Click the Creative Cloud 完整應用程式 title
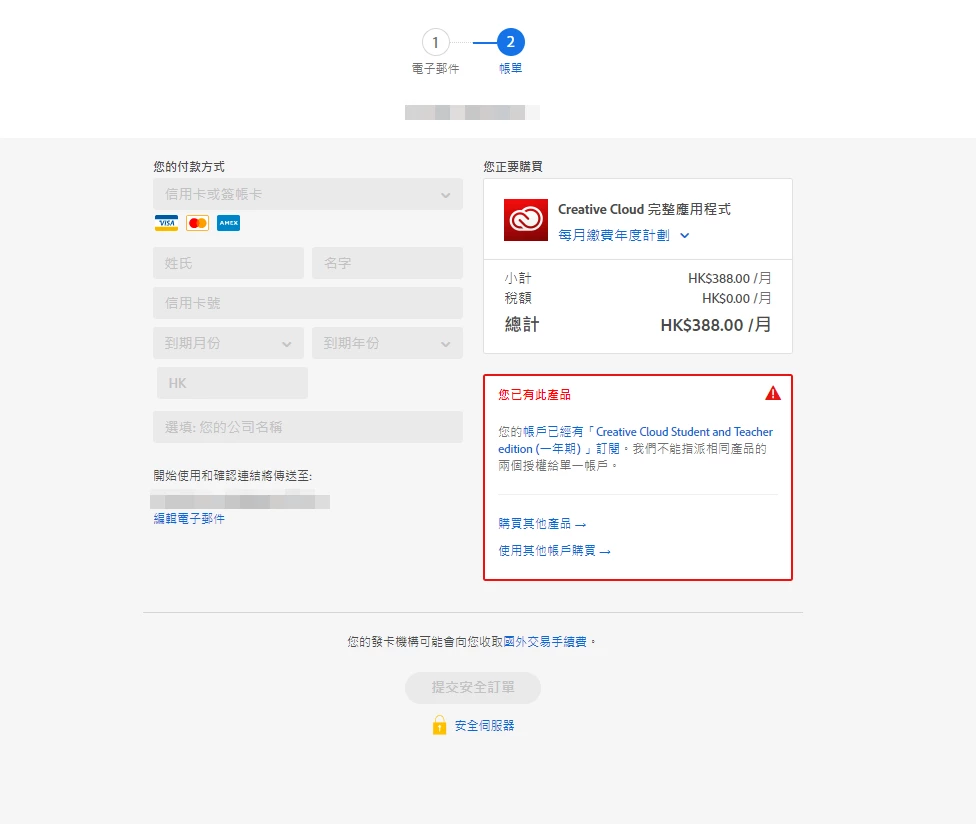Viewport: 976px width, 824px height. click(x=644, y=209)
